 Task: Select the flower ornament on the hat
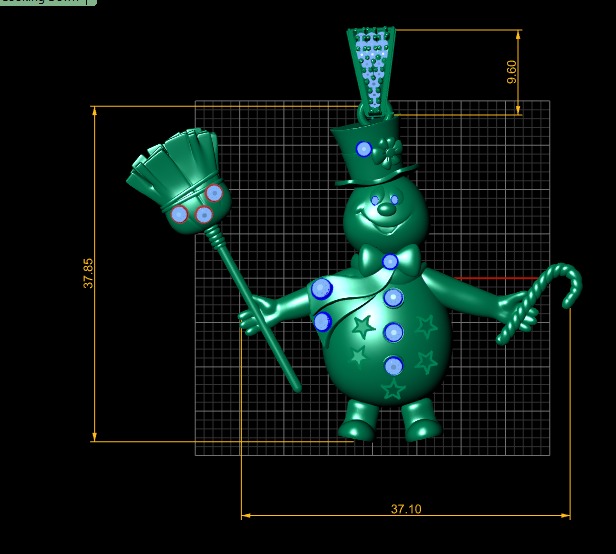pyautogui.click(x=387, y=152)
